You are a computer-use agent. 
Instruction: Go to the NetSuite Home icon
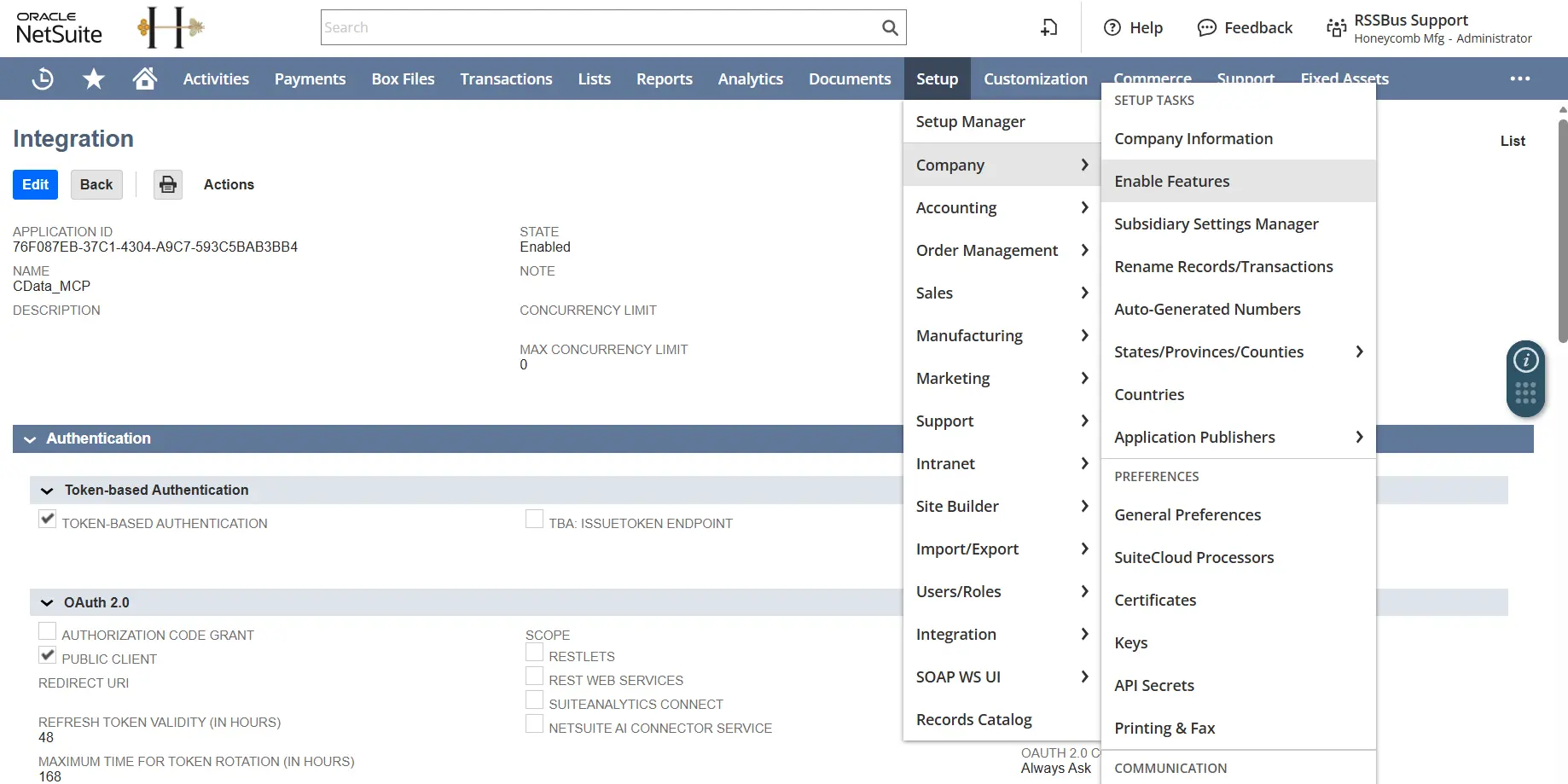(x=144, y=78)
